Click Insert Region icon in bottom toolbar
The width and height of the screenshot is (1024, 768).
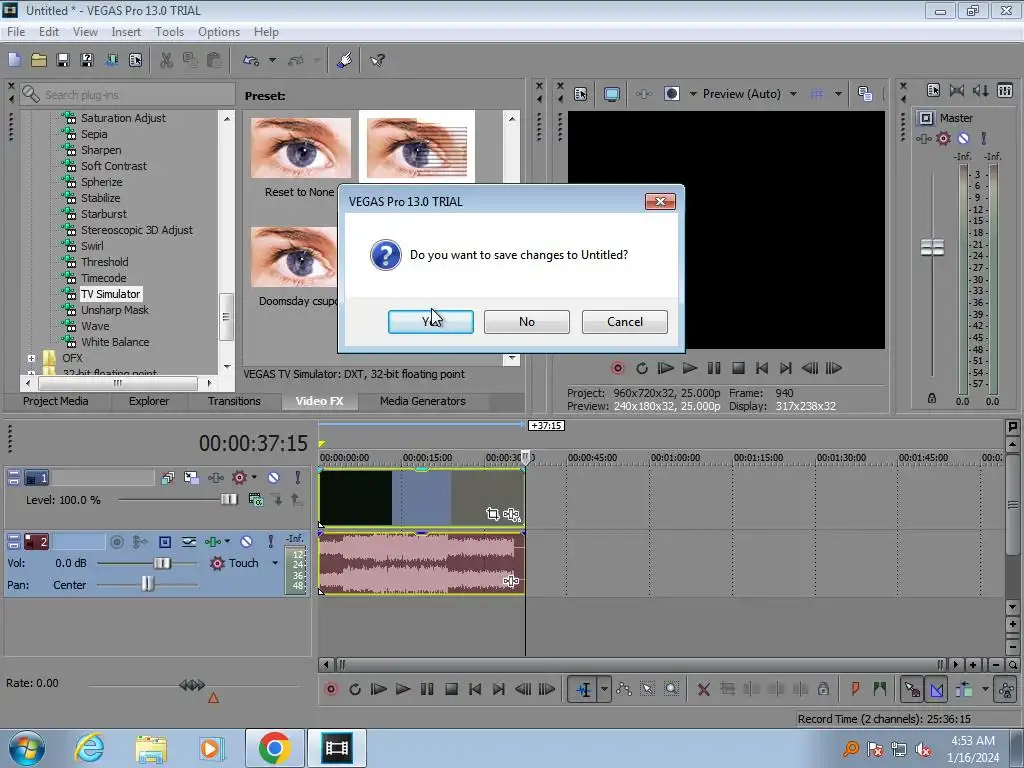(880, 689)
